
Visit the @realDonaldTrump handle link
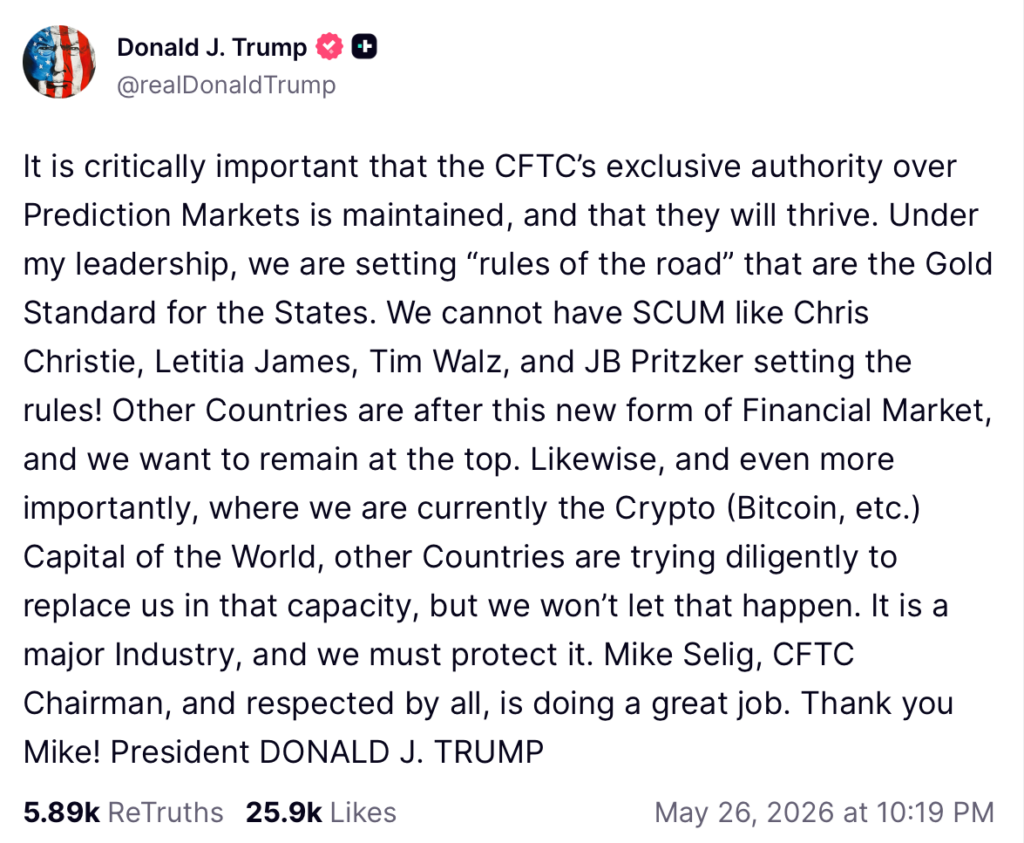click(226, 85)
